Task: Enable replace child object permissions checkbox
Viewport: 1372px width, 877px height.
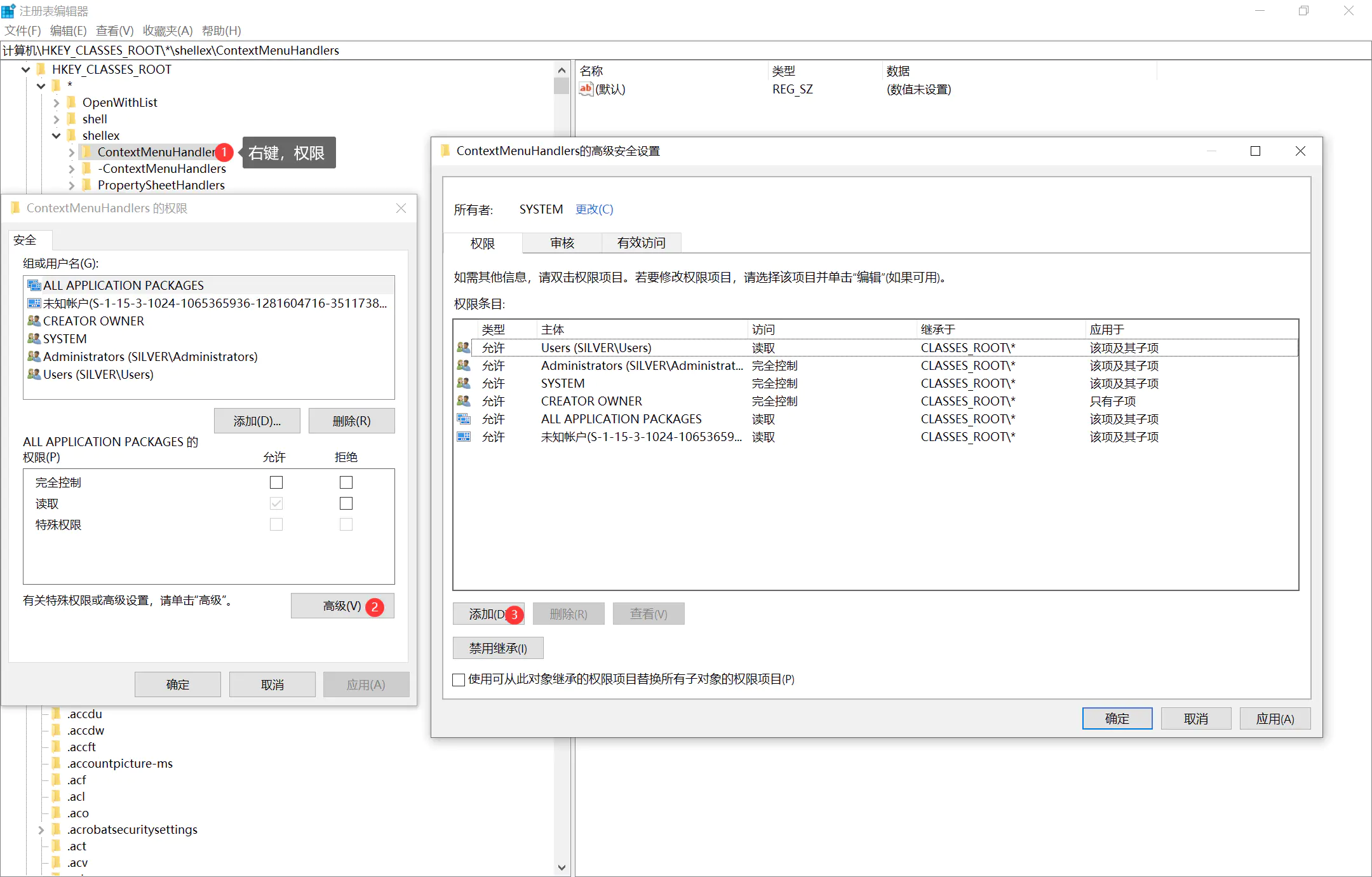Action: click(x=459, y=679)
